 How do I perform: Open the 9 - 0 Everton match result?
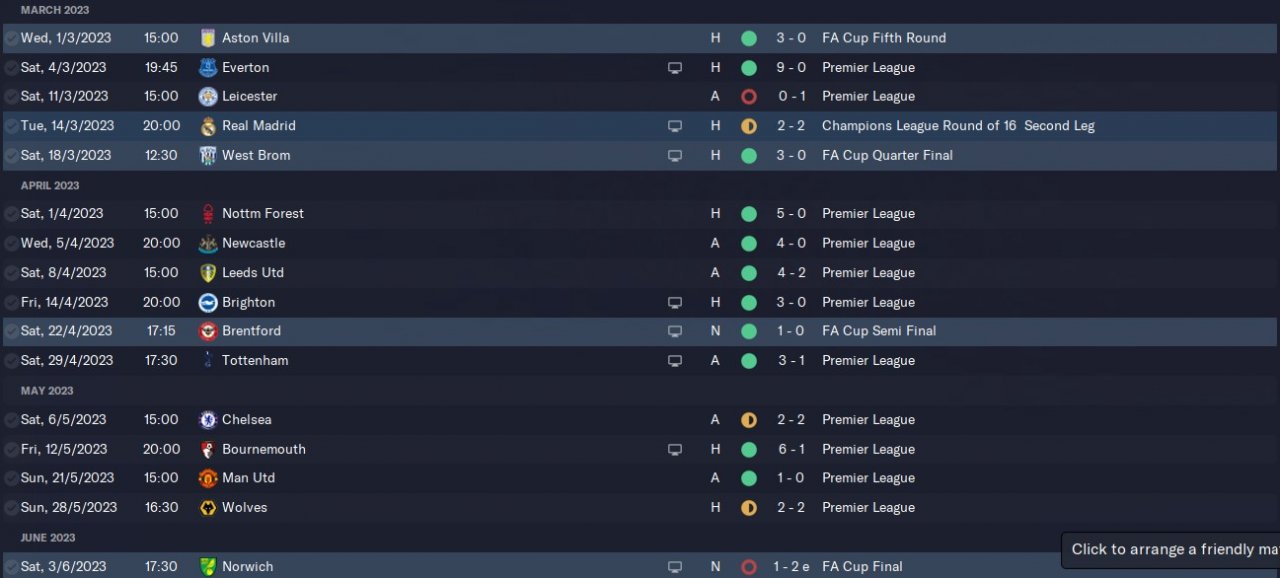(790, 68)
